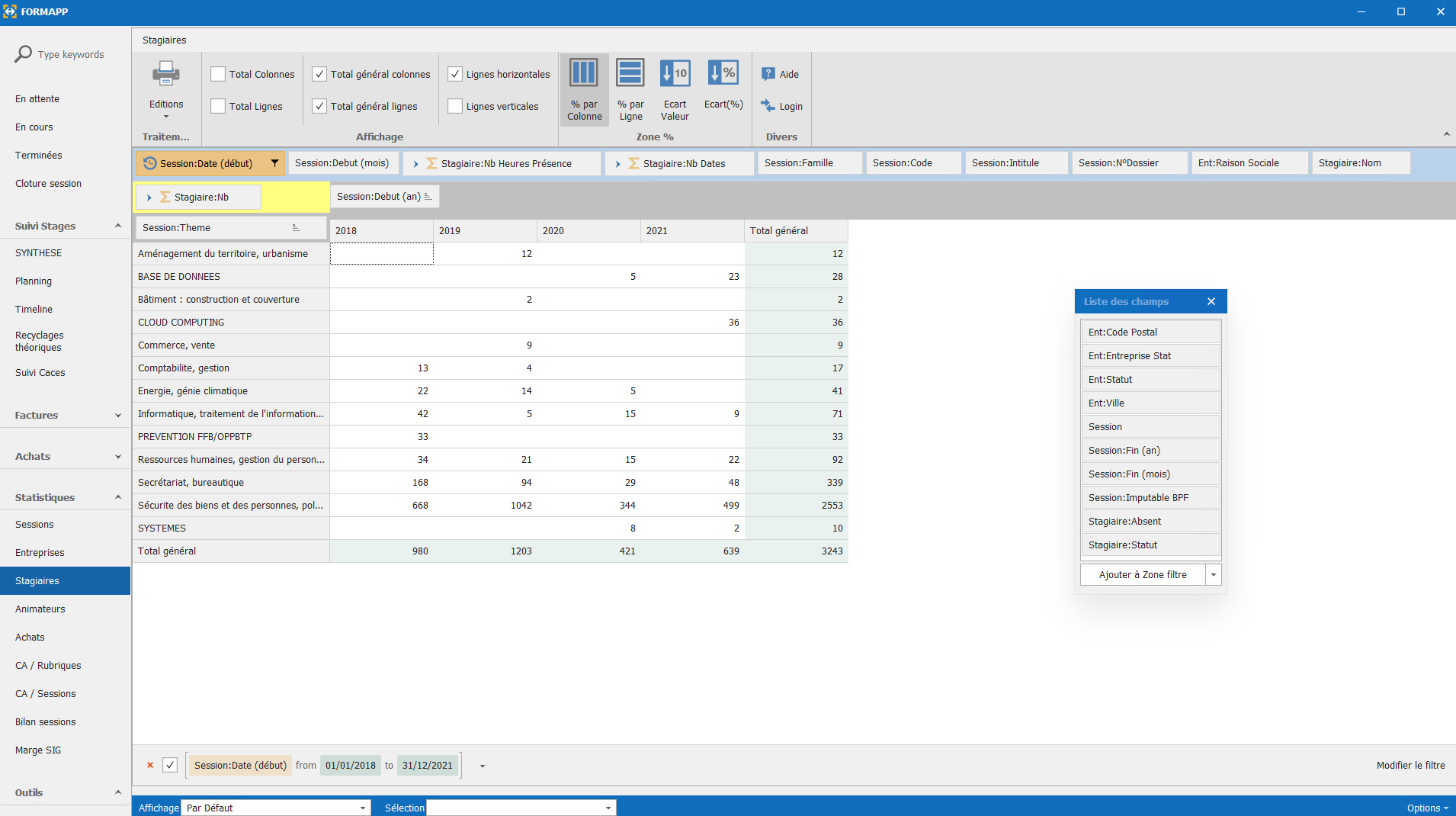This screenshot has width=1456, height=816.
Task: Toggle Total Lignes checkbox
Action: [218, 106]
